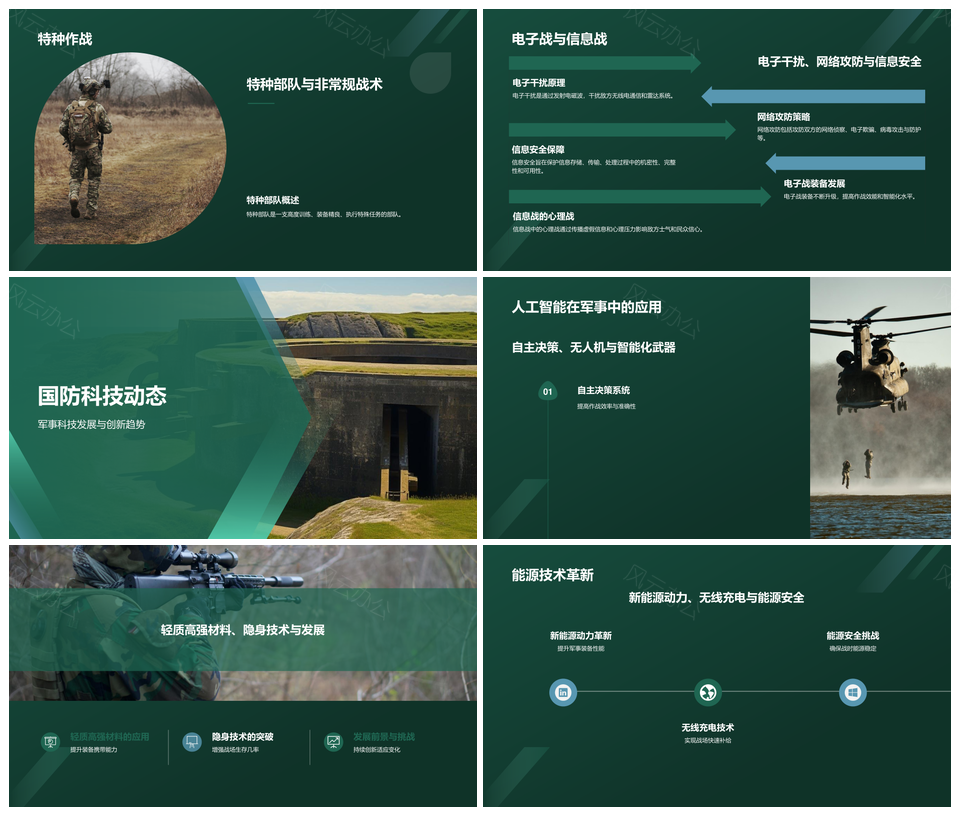
Task: Click the 人工智能在军事中的应用 heading
Action: pos(586,307)
